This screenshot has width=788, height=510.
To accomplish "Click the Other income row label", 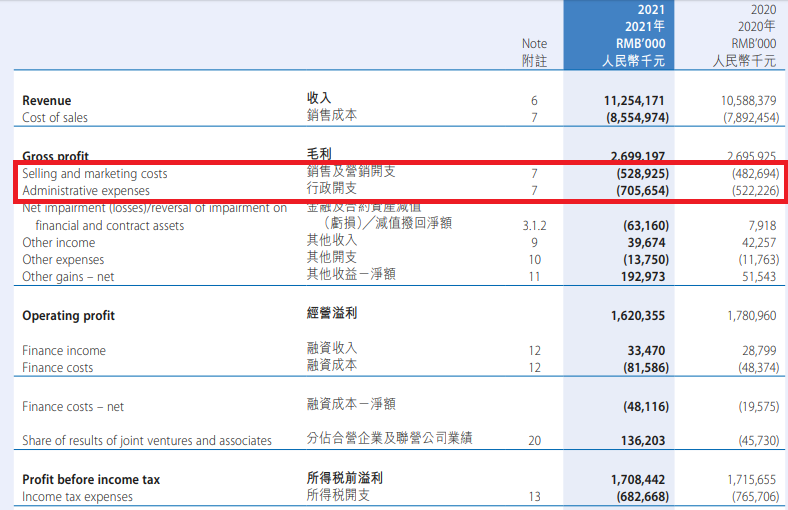I will click(59, 243).
